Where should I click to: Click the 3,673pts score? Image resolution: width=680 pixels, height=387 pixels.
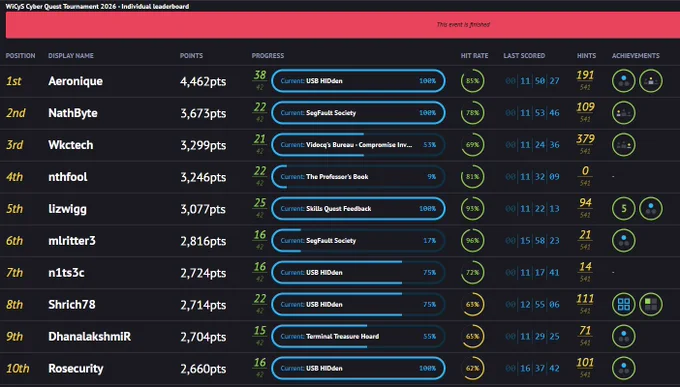tap(203, 113)
